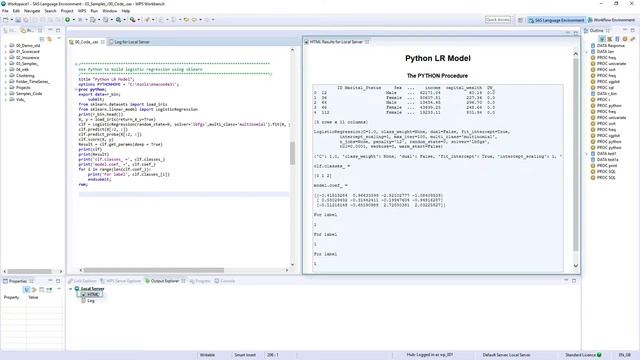Click the green Run program toolbar icon

[67, 20]
